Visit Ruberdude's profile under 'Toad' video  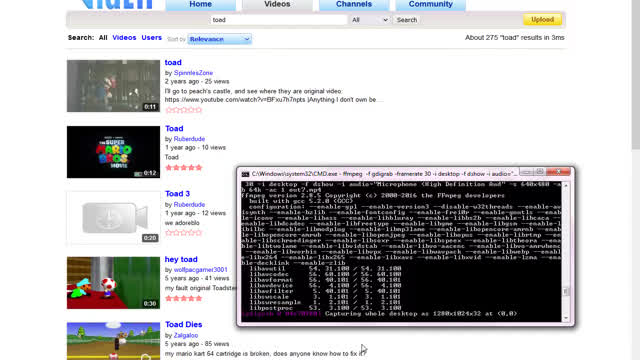[189, 139]
